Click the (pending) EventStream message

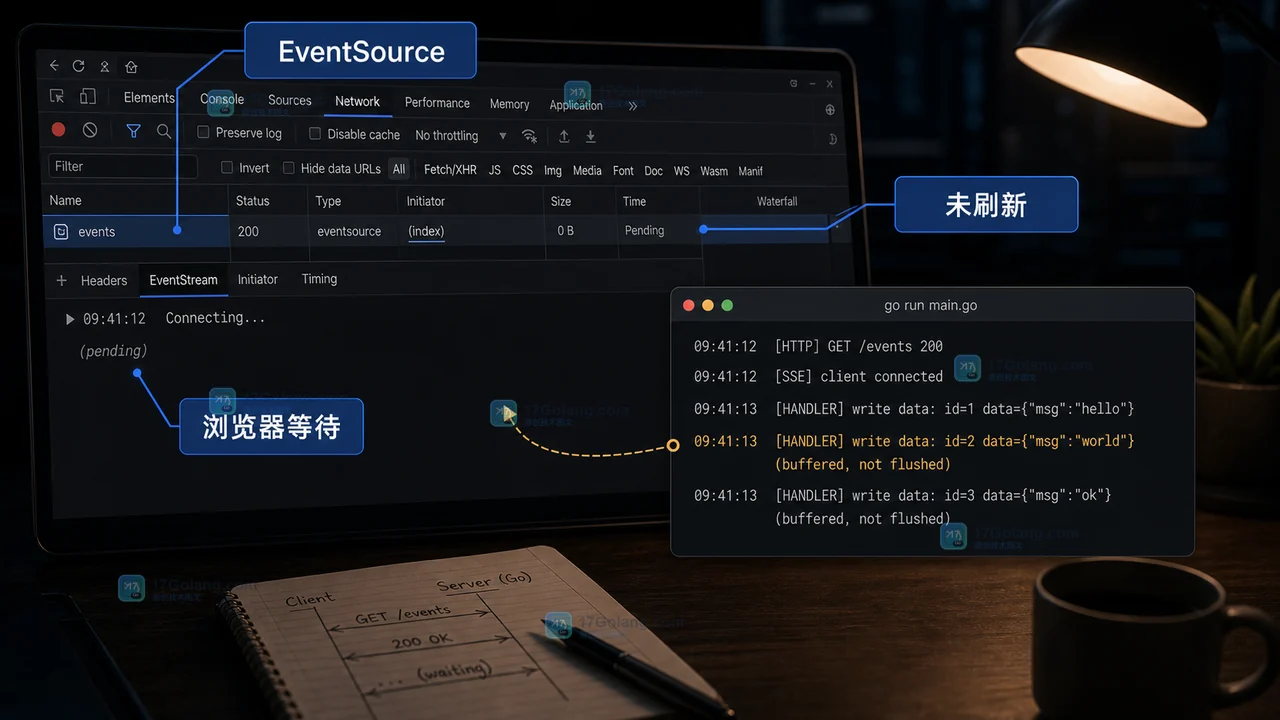114,351
